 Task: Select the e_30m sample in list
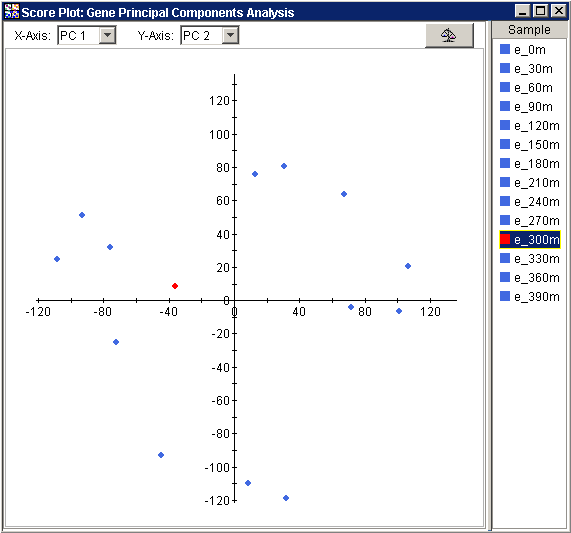530,68
